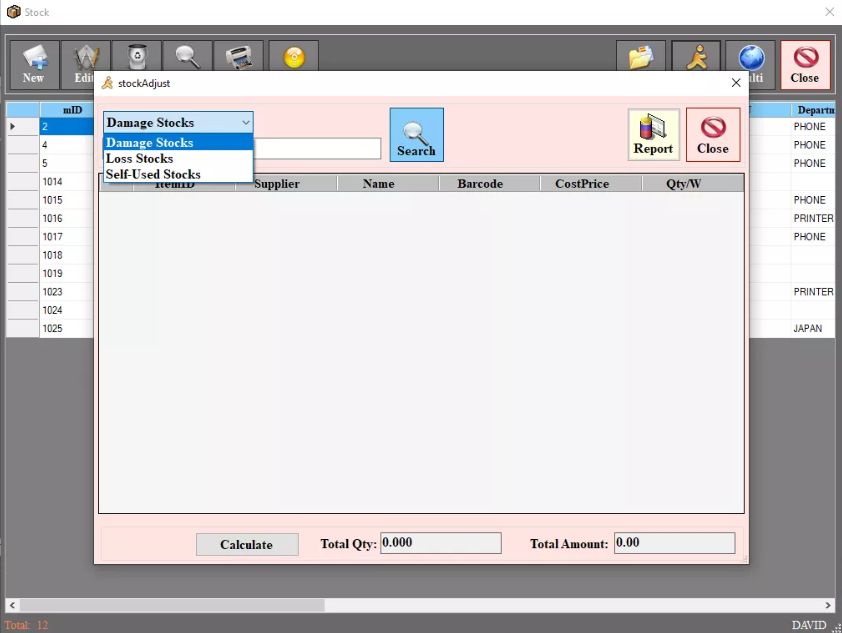Image resolution: width=842 pixels, height=633 pixels.
Task: Click the Barcode column header
Action: coord(480,184)
